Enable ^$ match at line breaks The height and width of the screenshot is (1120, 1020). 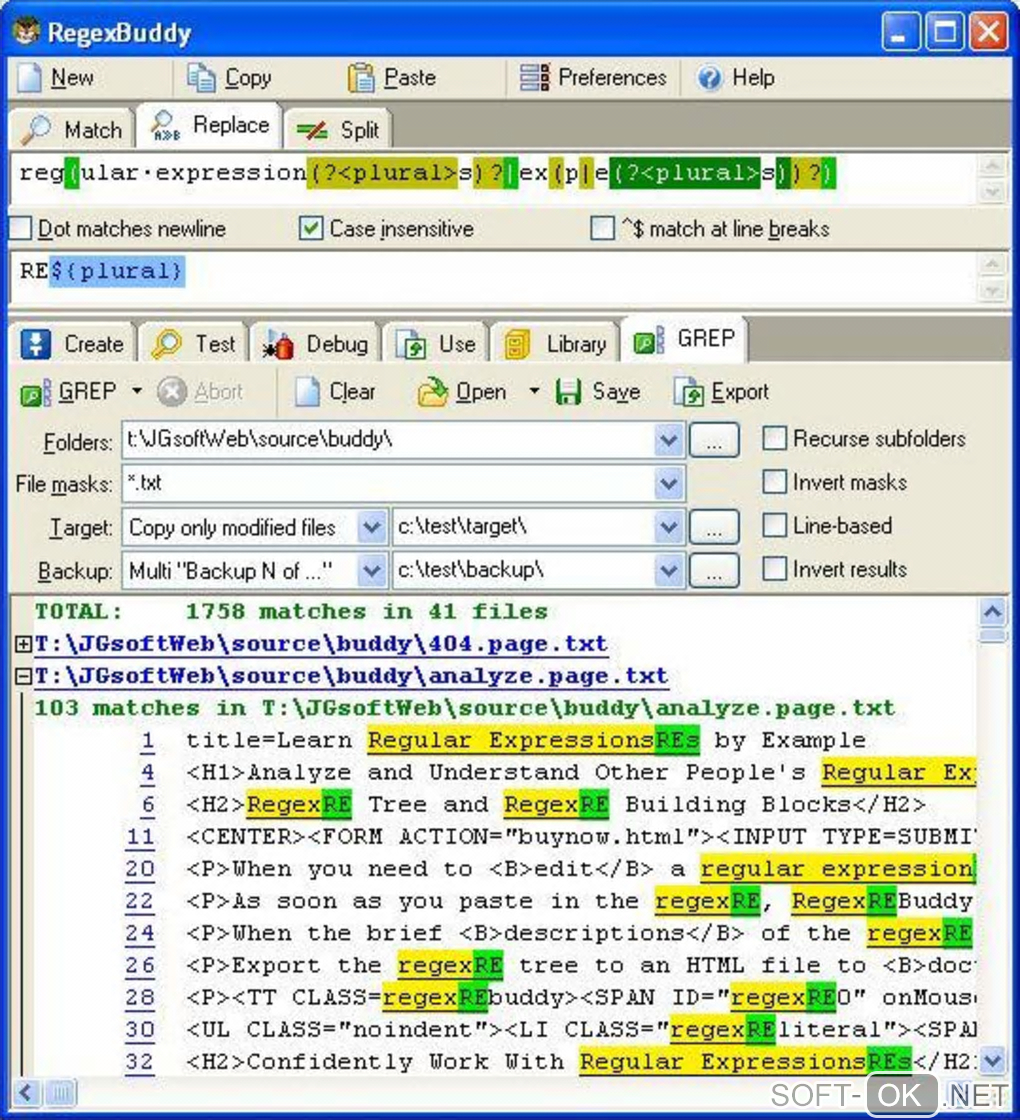[603, 229]
